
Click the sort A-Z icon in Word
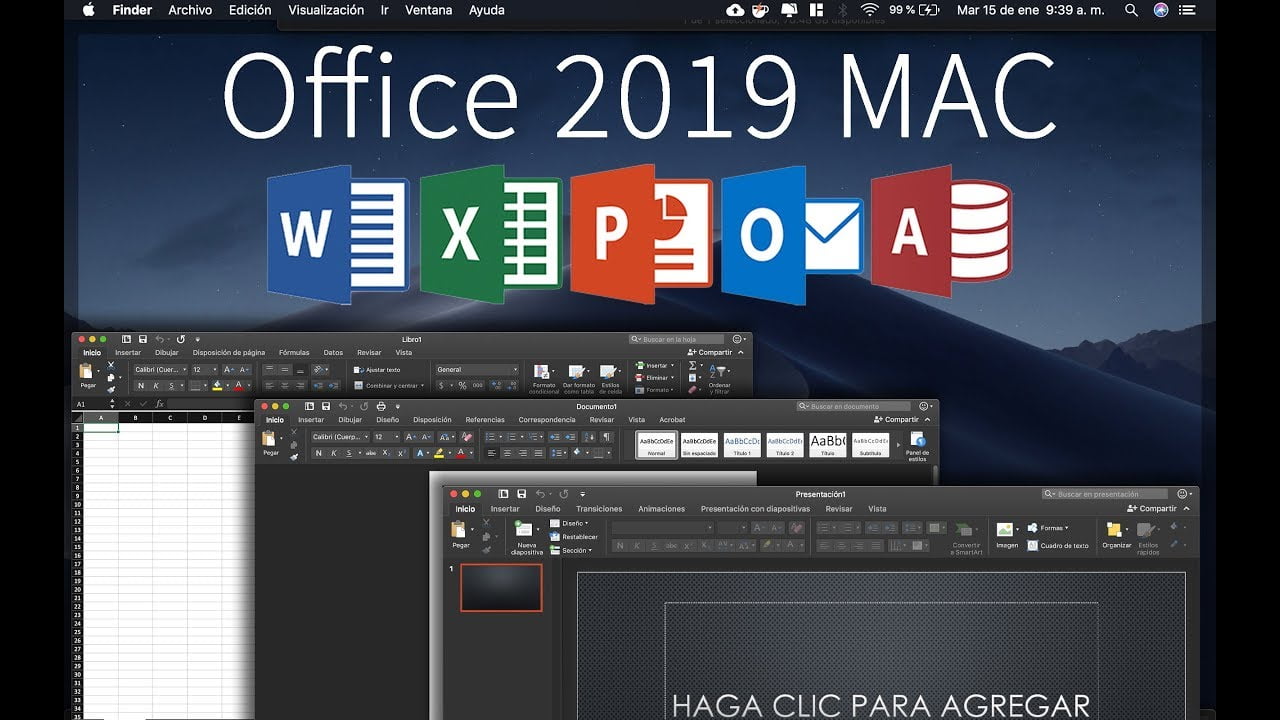589,437
